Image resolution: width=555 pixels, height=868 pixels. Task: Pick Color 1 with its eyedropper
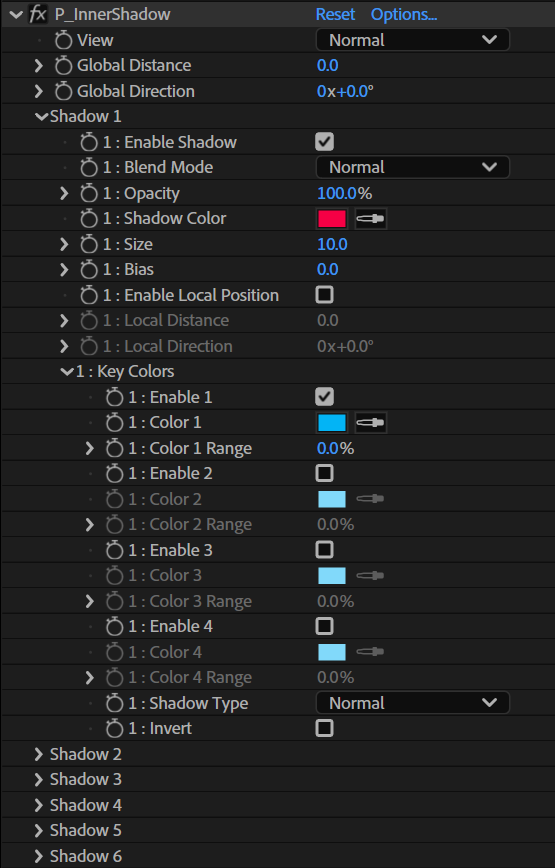(370, 422)
